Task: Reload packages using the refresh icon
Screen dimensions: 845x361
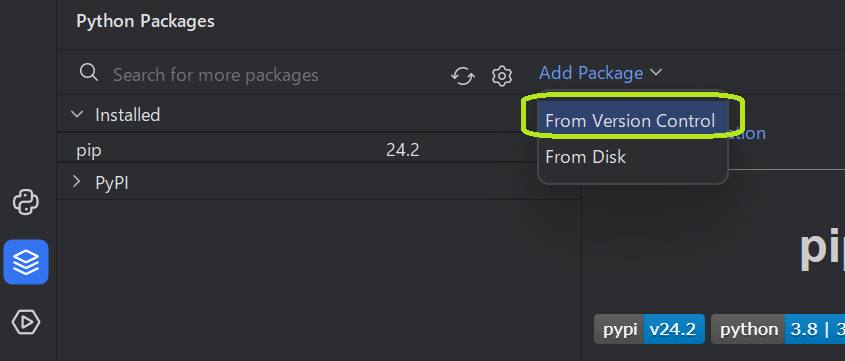Action: pyautogui.click(x=463, y=76)
